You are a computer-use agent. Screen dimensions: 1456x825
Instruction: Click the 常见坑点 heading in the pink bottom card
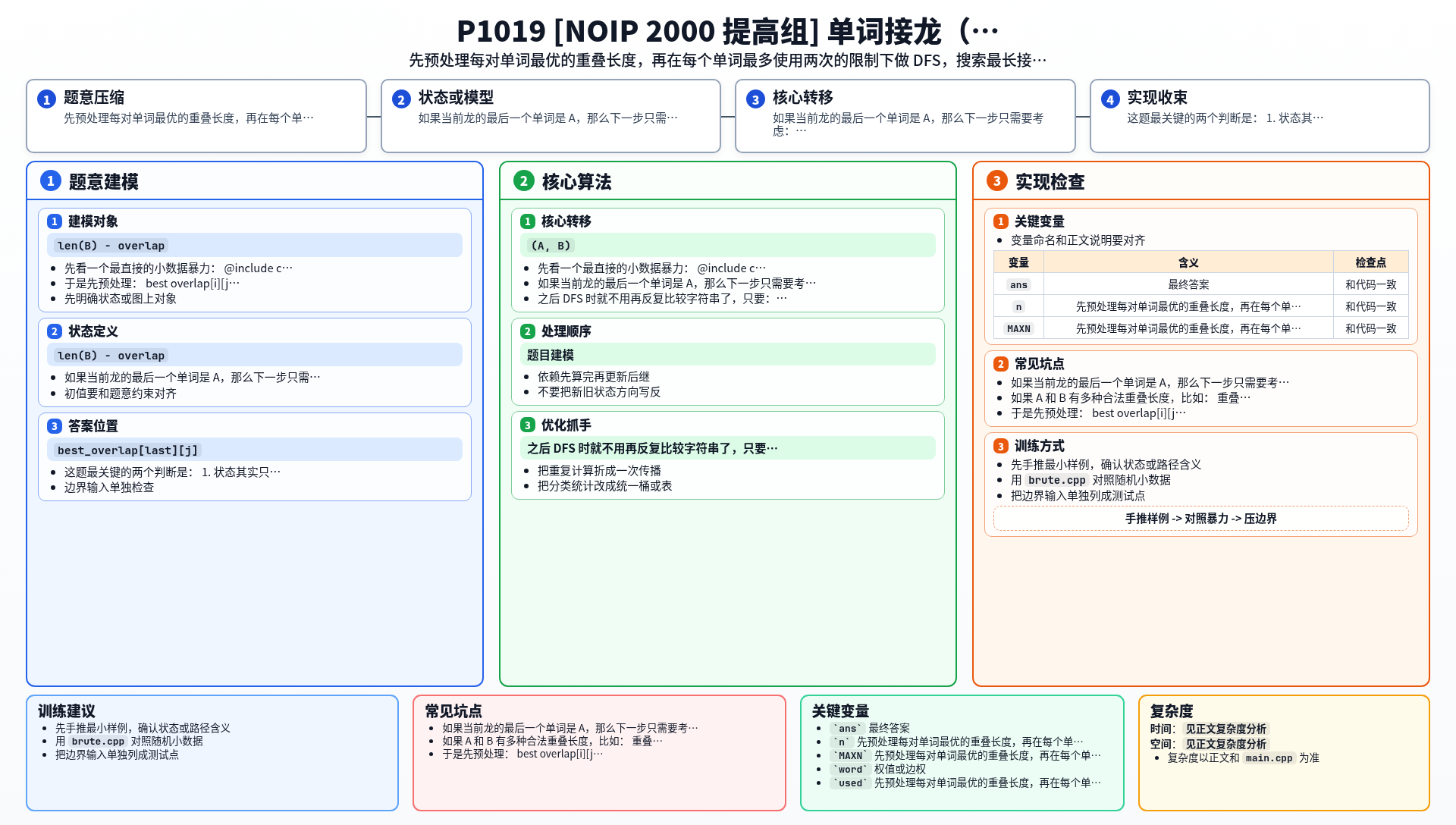point(453,711)
